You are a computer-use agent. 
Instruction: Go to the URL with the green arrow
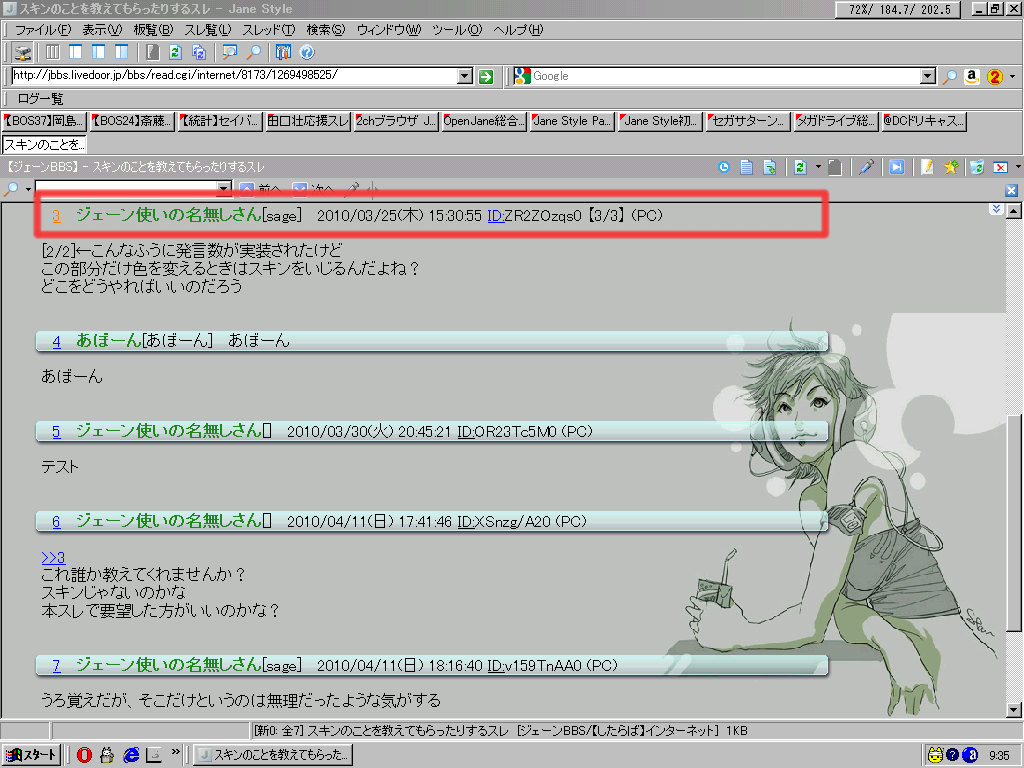tap(486, 76)
